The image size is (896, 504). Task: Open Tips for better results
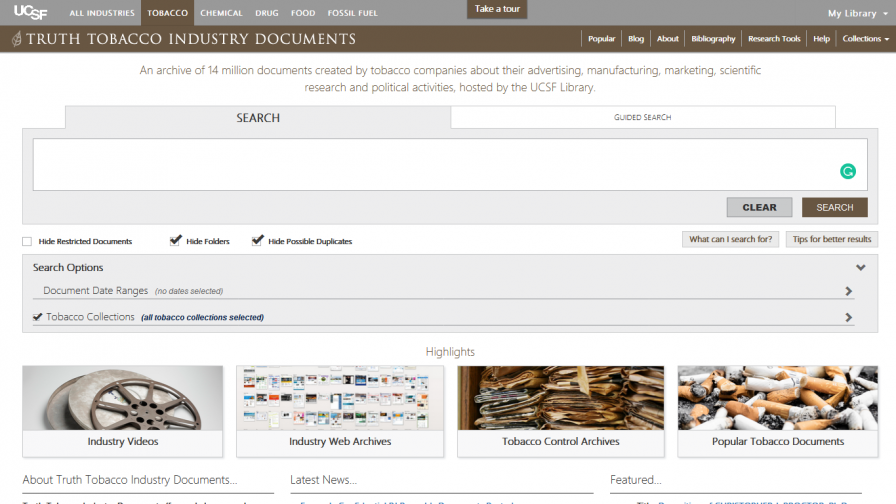(x=831, y=239)
